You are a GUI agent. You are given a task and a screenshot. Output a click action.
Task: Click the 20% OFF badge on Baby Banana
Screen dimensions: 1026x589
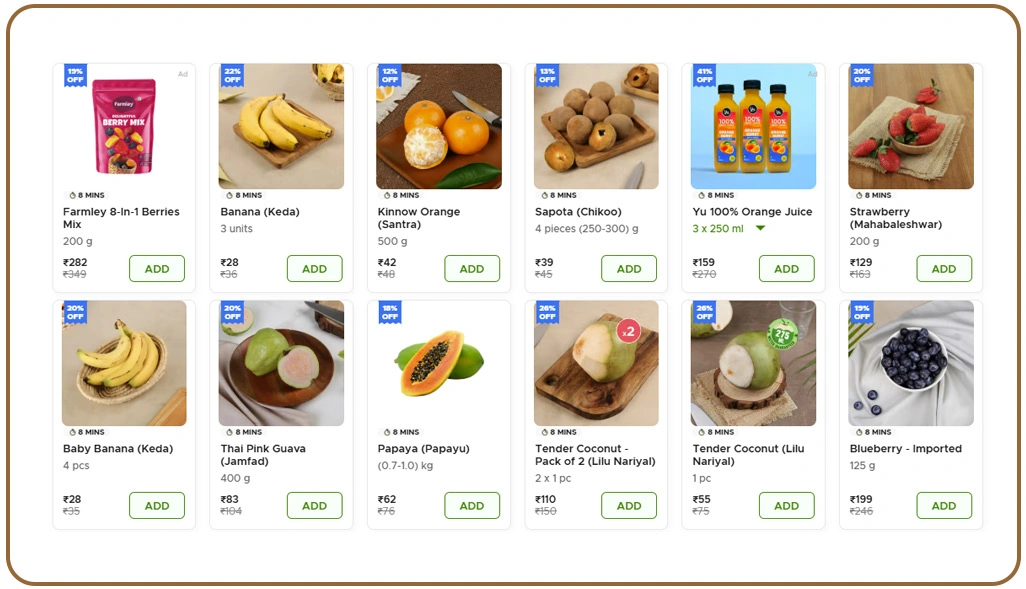tap(74, 311)
